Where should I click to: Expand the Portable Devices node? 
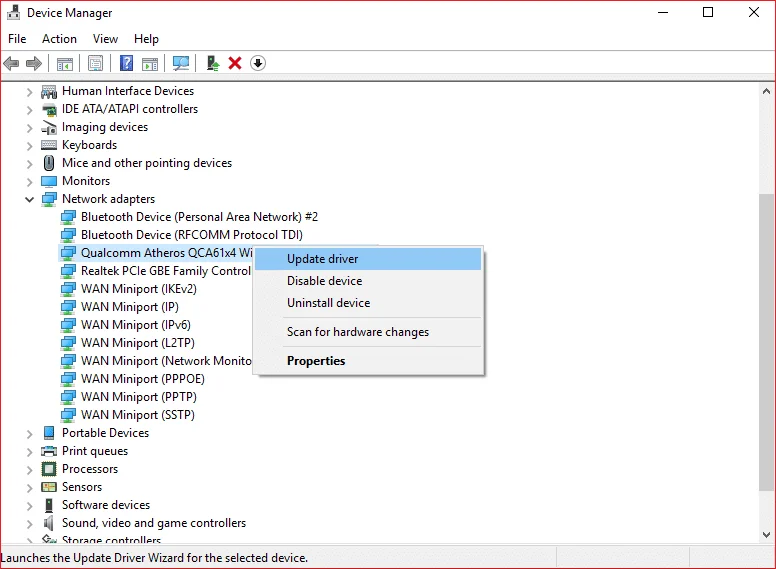tap(30, 434)
